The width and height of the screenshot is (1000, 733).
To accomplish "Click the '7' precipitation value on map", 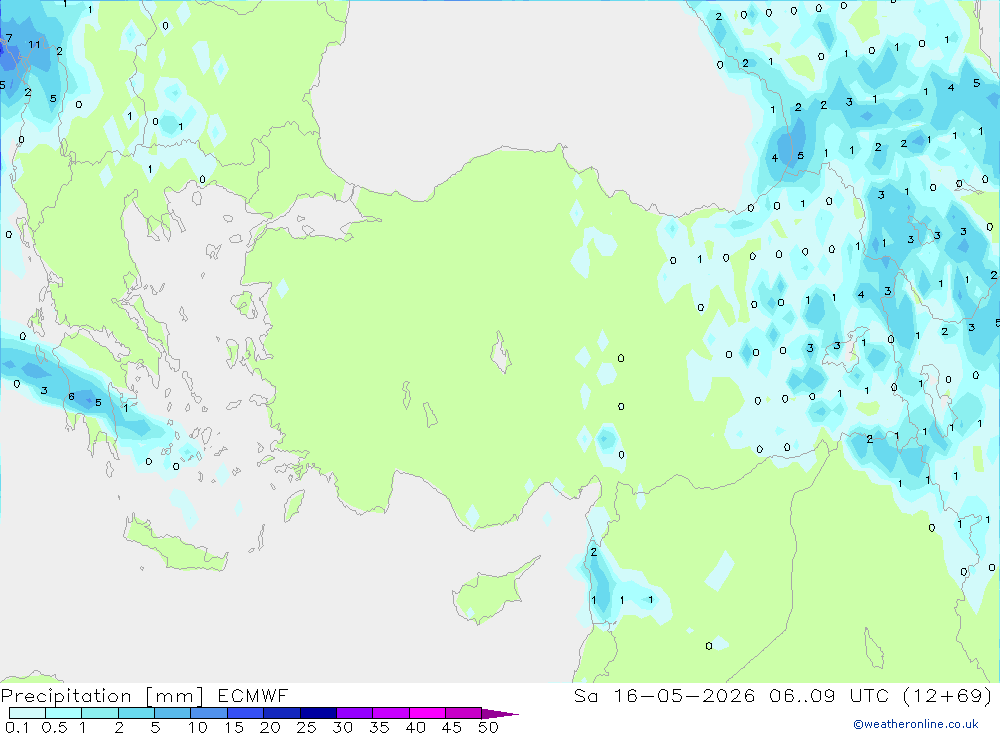I will [9, 38].
